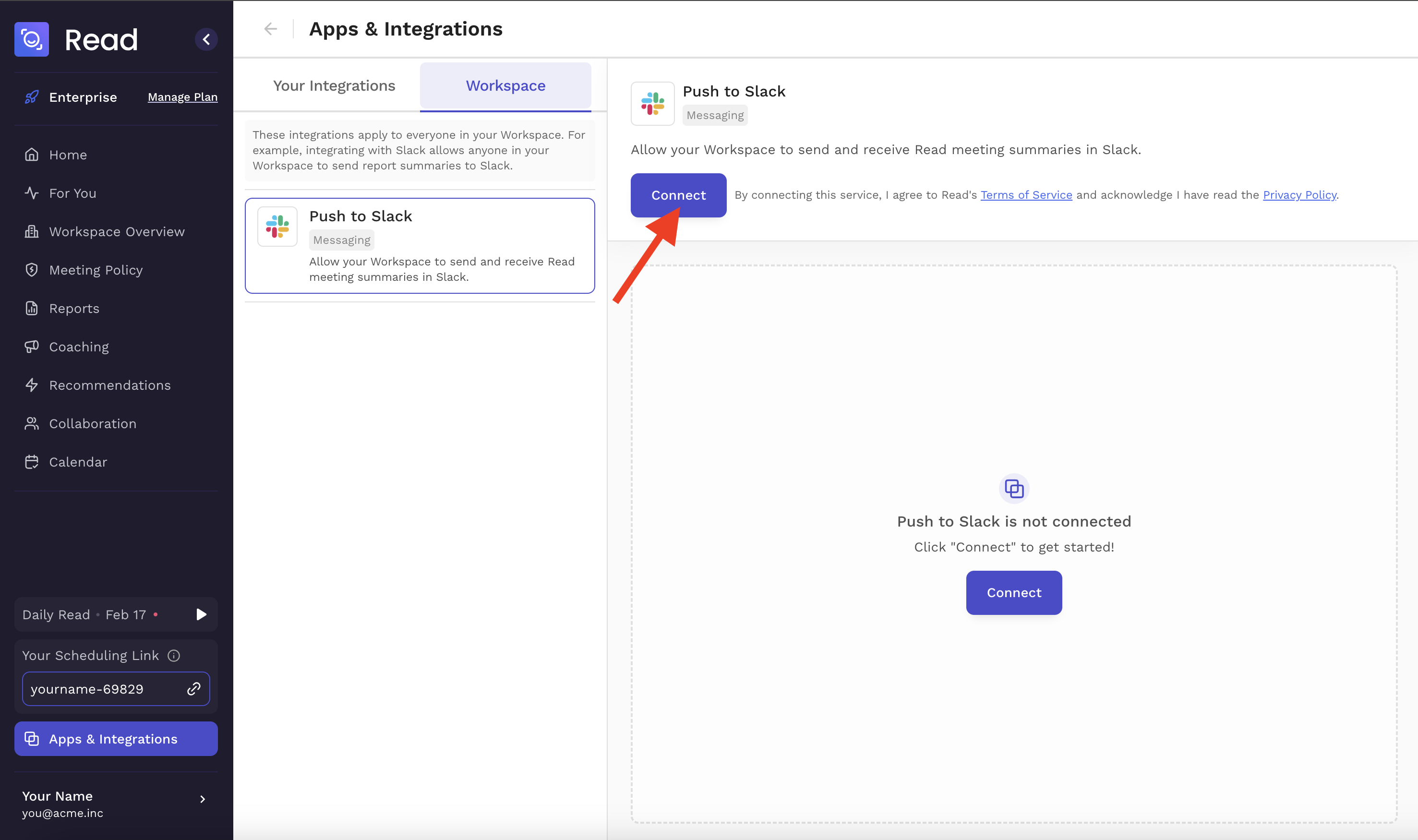1418x840 pixels.
Task: Click the Slack logo in detail header
Action: coord(653,104)
